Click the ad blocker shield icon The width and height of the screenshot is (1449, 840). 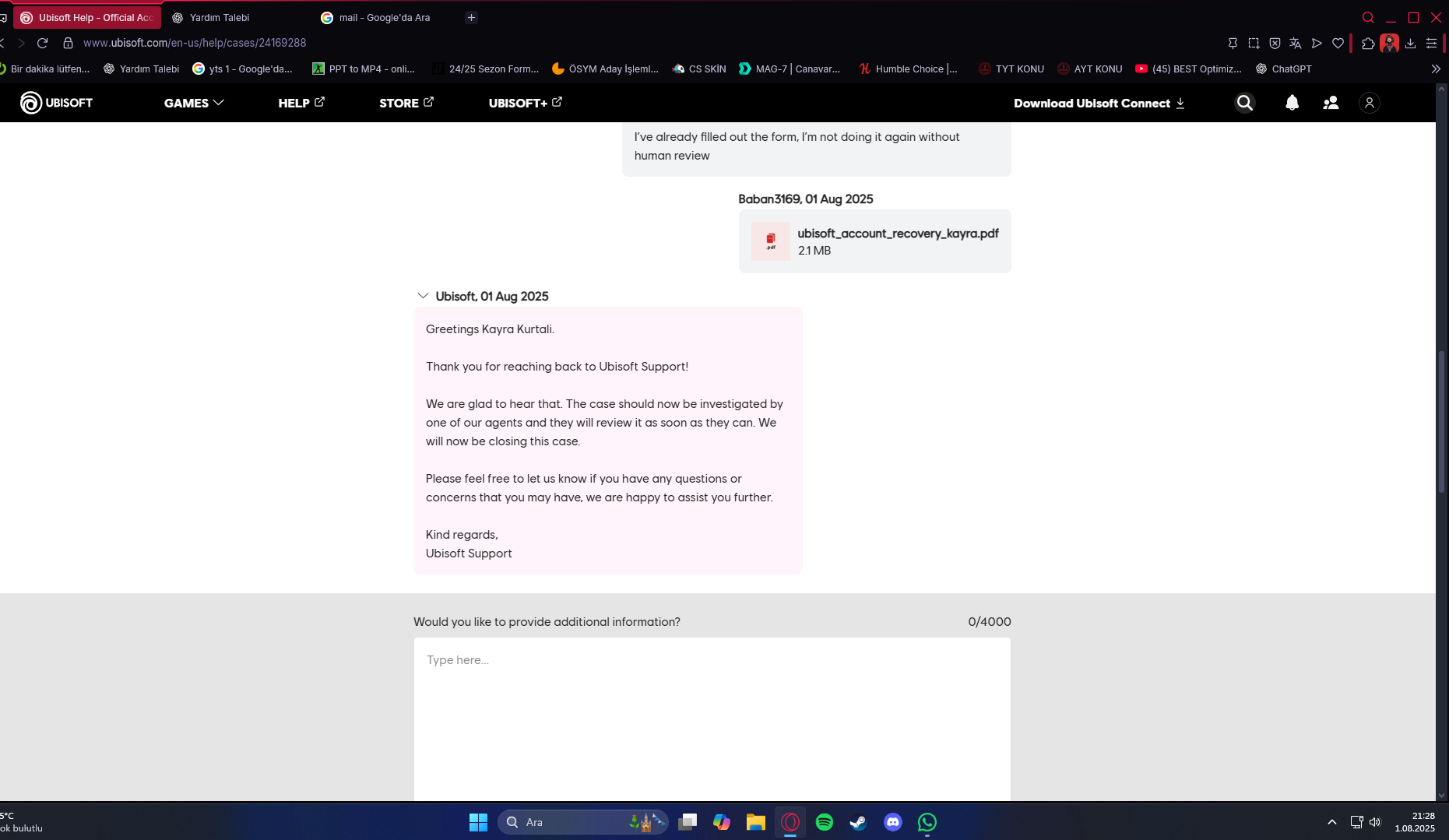click(x=1275, y=43)
